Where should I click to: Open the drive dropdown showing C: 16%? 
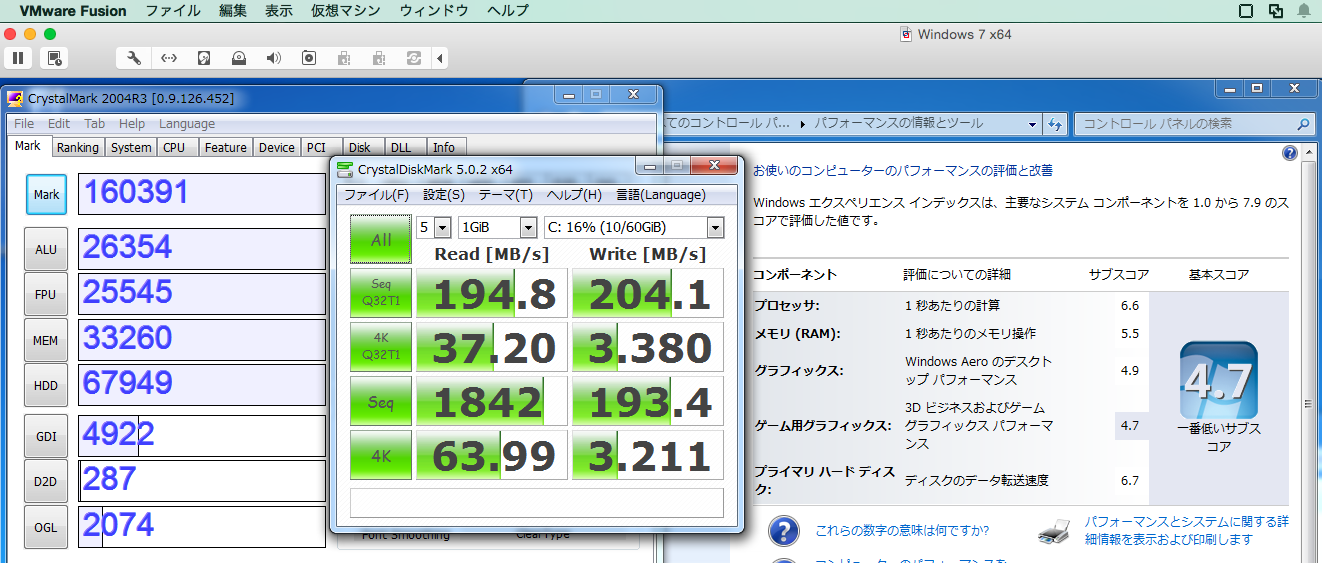(634, 227)
